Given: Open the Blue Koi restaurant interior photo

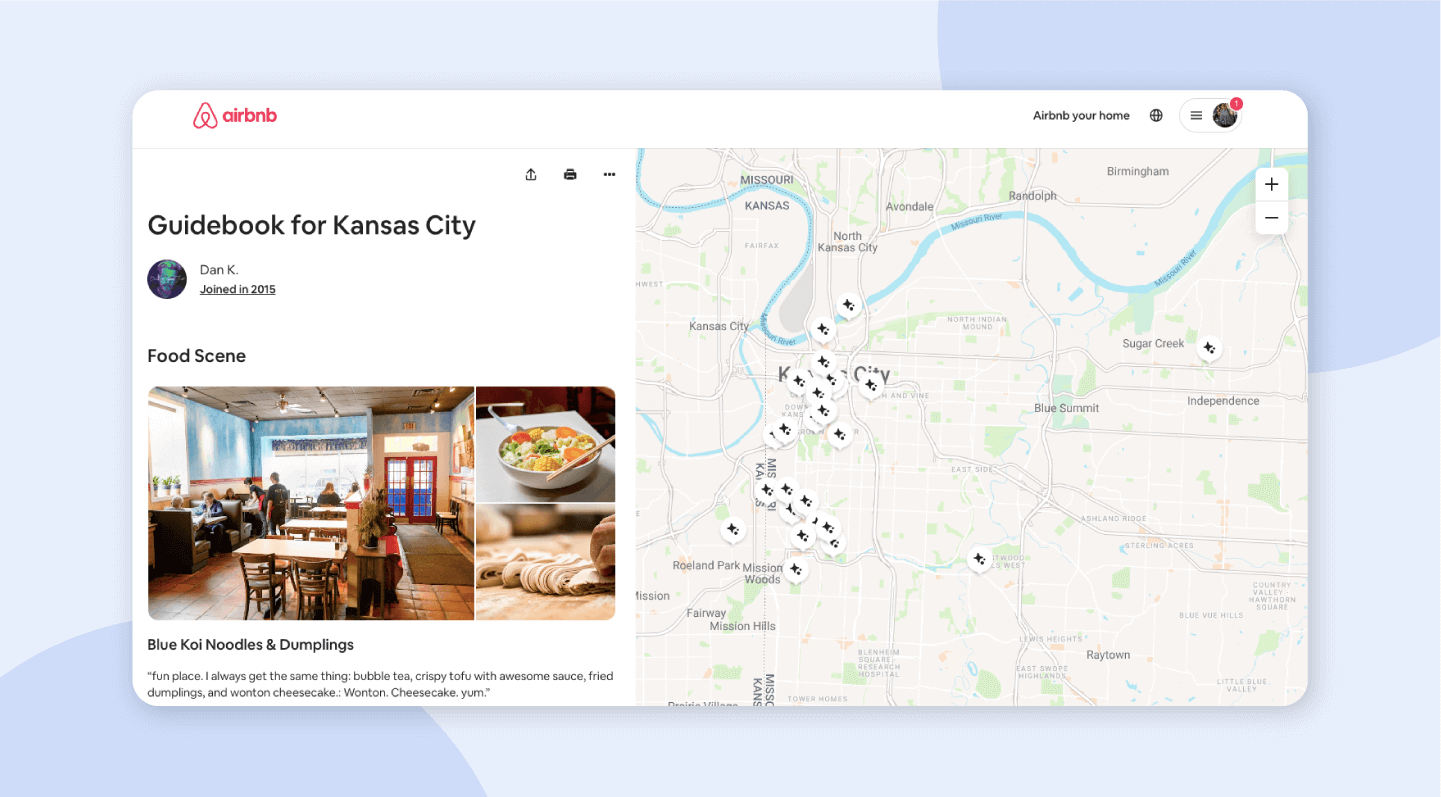Looking at the screenshot, I should point(311,503).
